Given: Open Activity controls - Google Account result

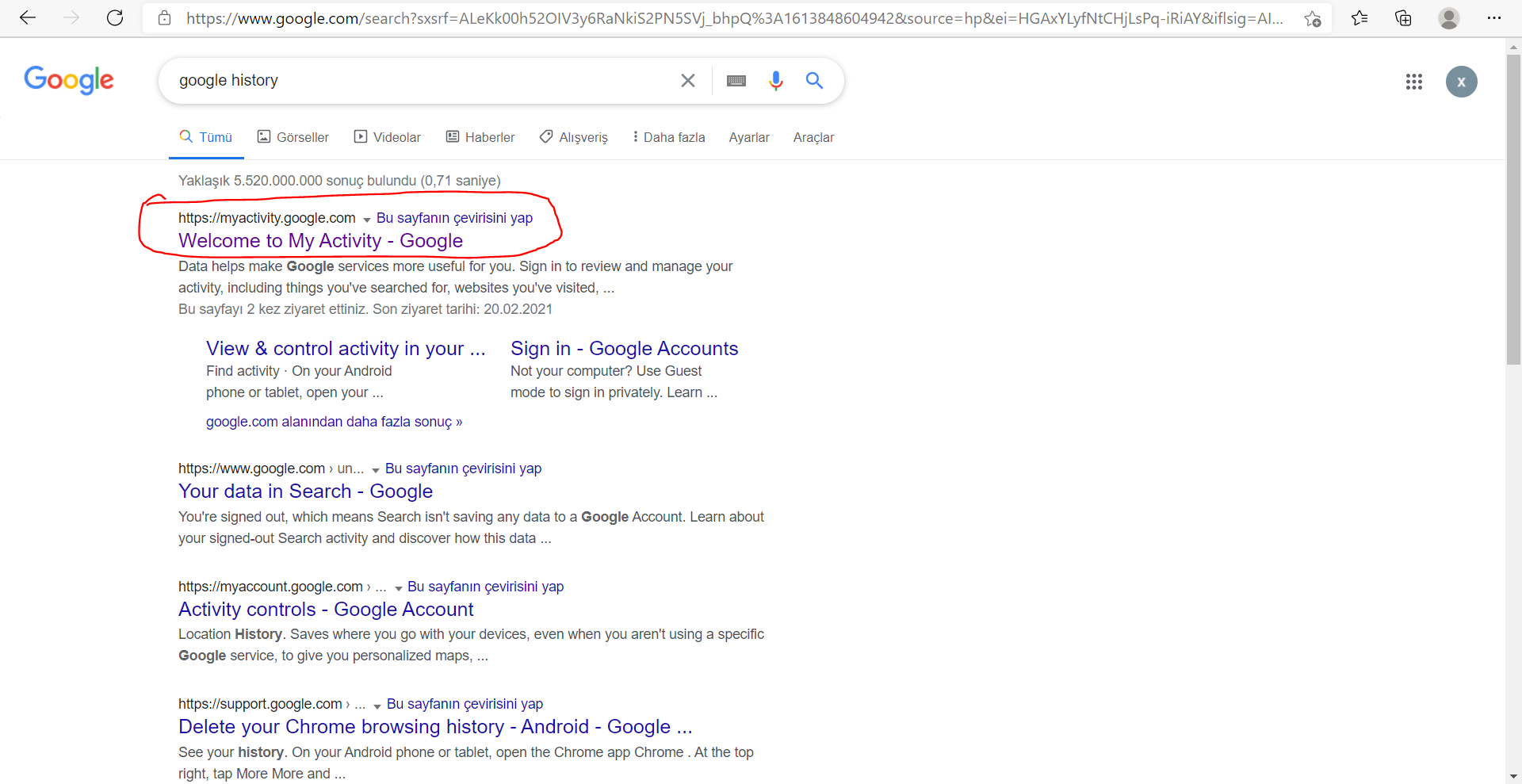Looking at the screenshot, I should 326,609.
